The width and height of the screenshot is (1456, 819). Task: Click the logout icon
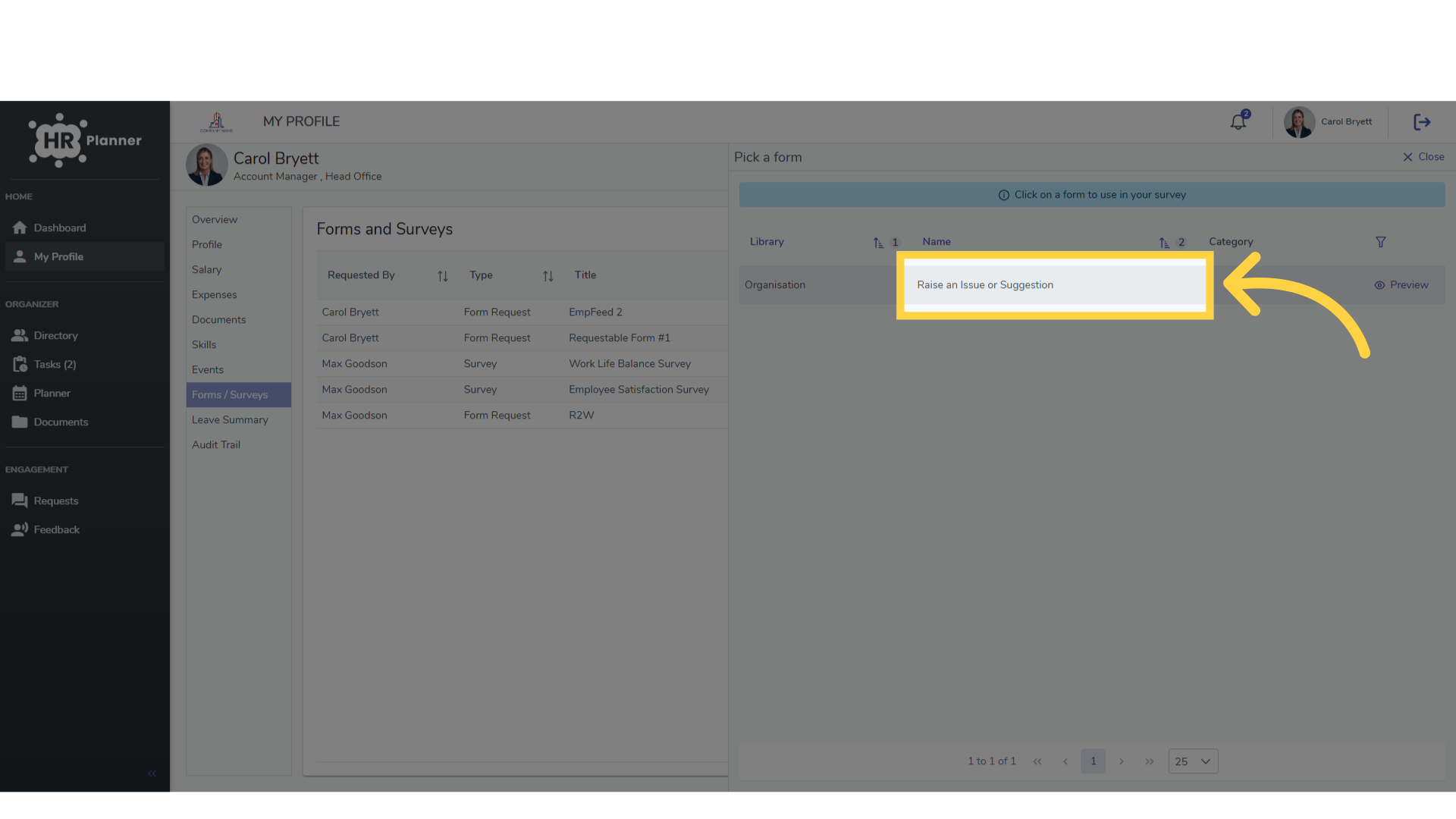(x=1422, y=122)
